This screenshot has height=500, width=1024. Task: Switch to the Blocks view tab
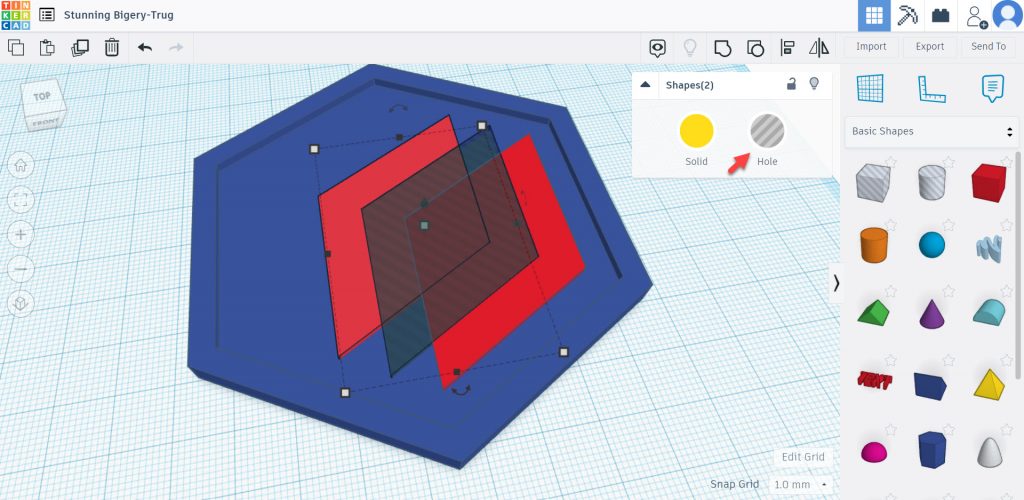pyautogui.click(x=908, y=16)
